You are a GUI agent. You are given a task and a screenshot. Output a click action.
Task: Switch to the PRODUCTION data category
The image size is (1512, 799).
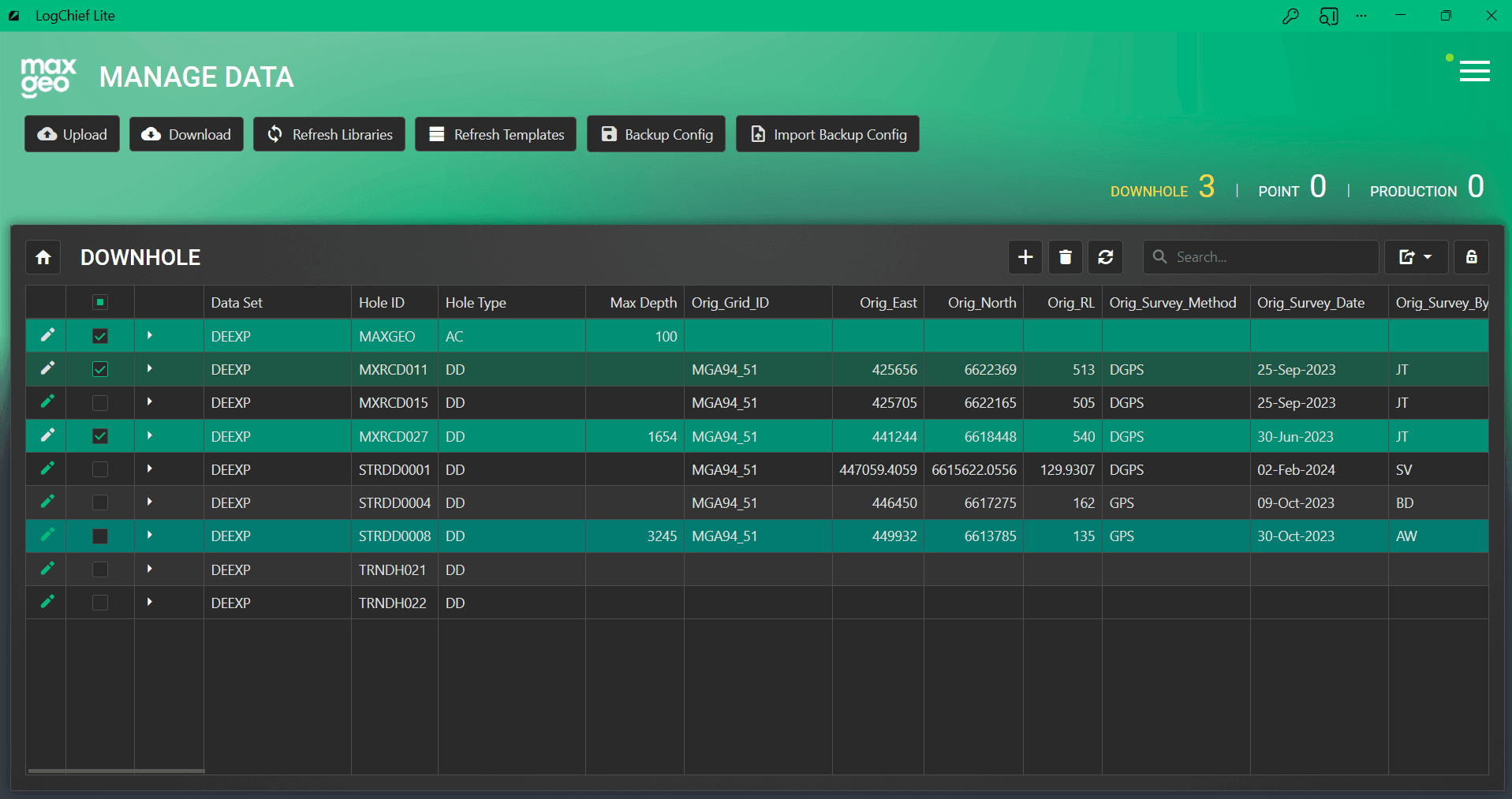pos(1427,188)
